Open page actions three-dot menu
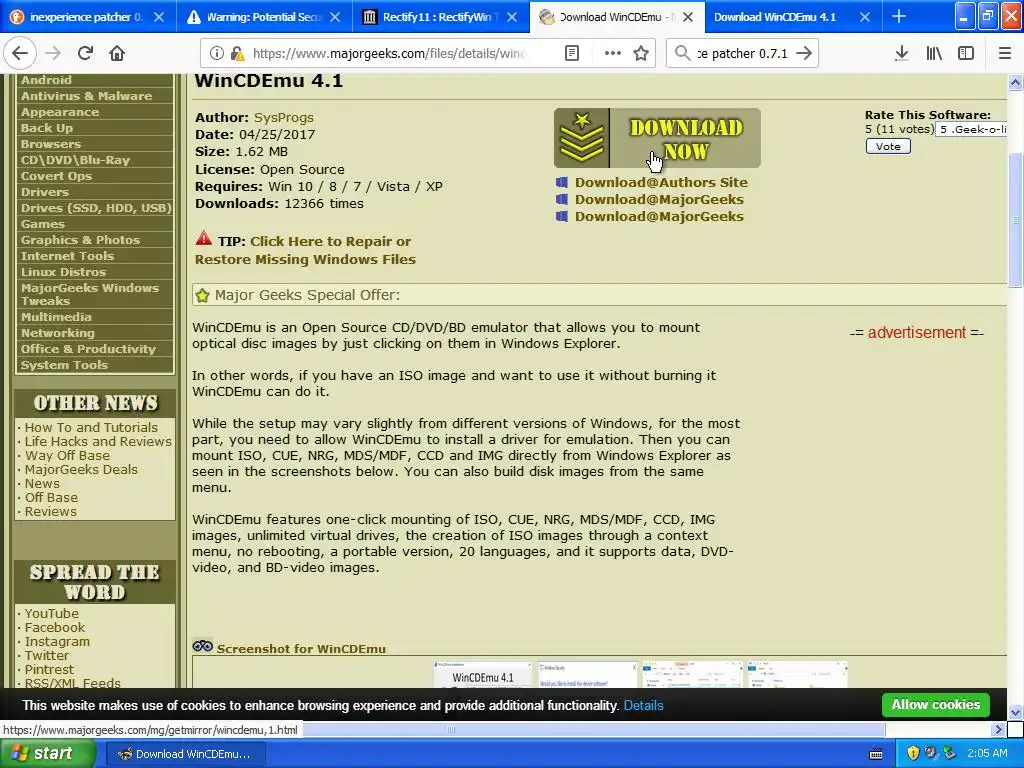 (612, 53)
